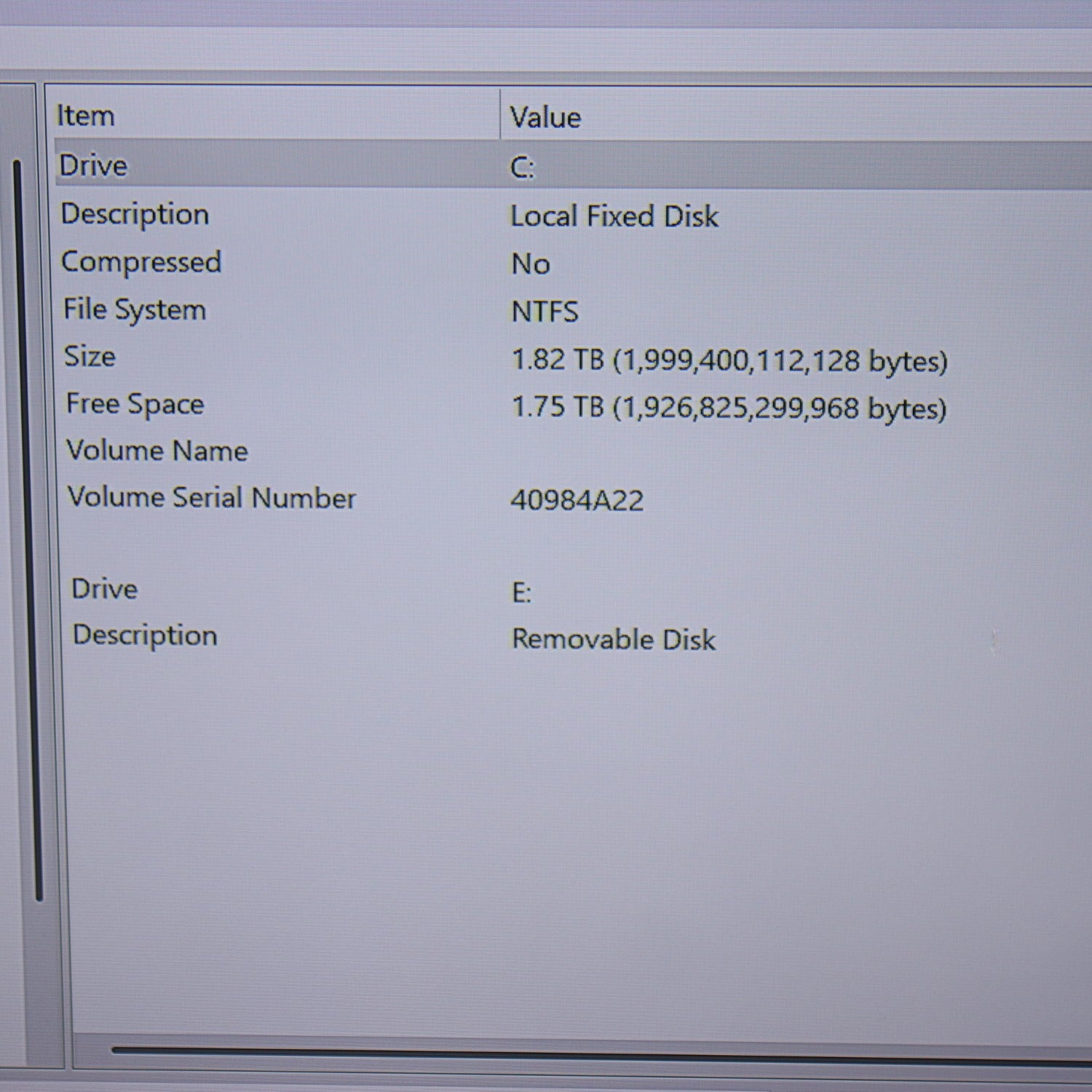
Task: Click the divider between Item and Value headers
Action: (500, 115)
